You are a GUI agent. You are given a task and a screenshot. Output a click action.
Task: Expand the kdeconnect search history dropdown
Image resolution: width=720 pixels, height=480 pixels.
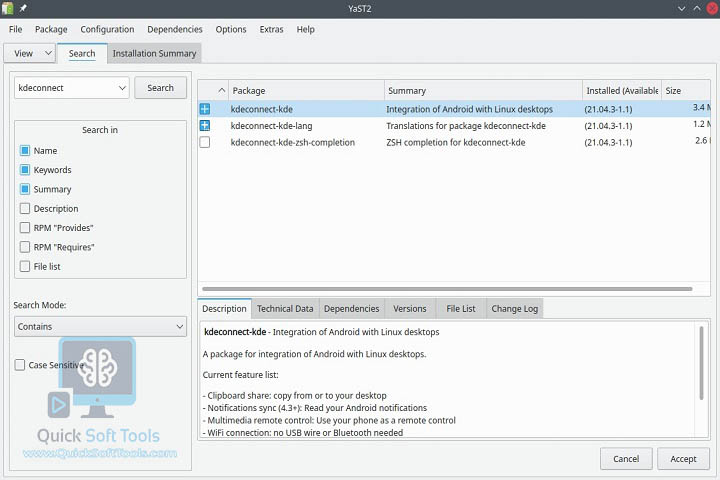click(122, 88)
